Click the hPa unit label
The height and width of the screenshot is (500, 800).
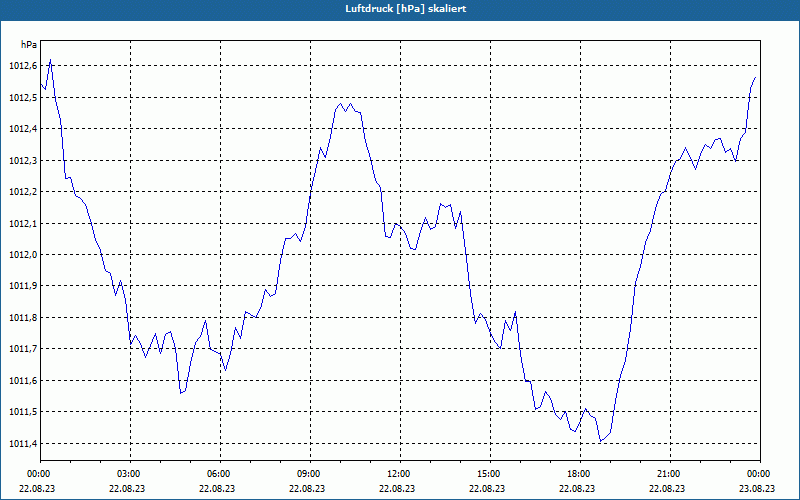[29, 44]
